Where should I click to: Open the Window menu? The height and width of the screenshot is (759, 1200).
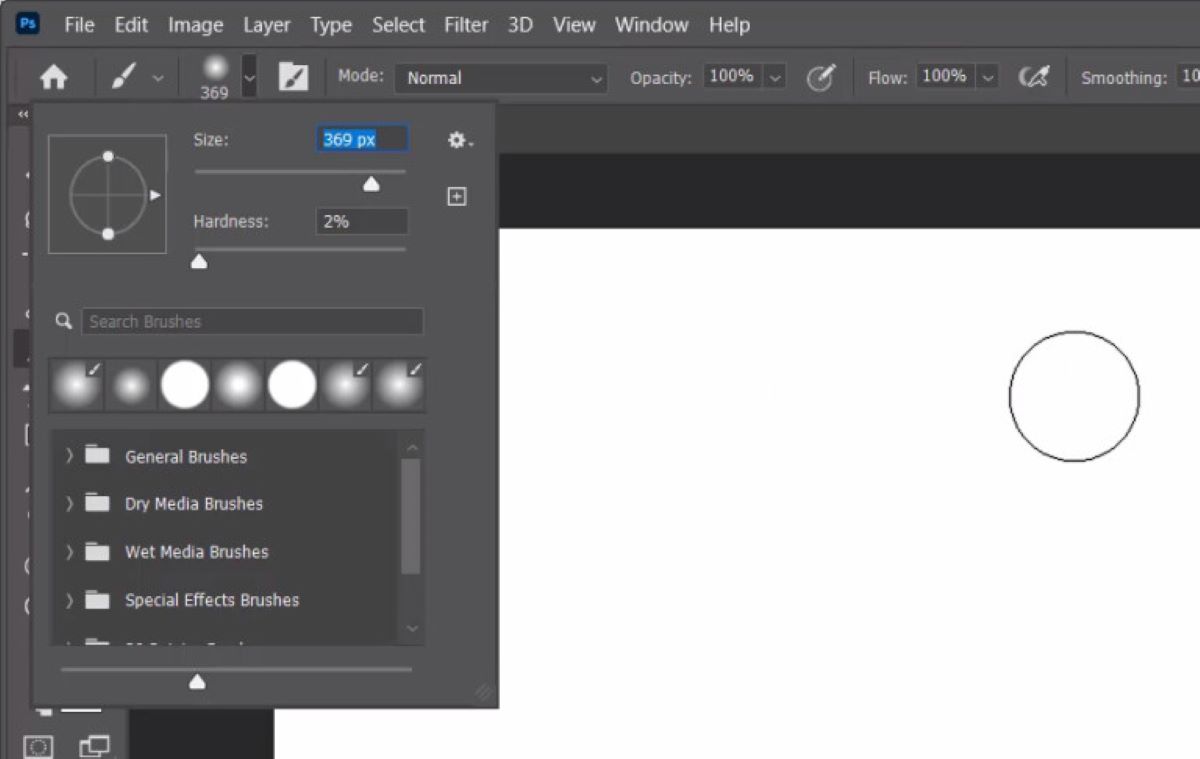click(651, 25)
